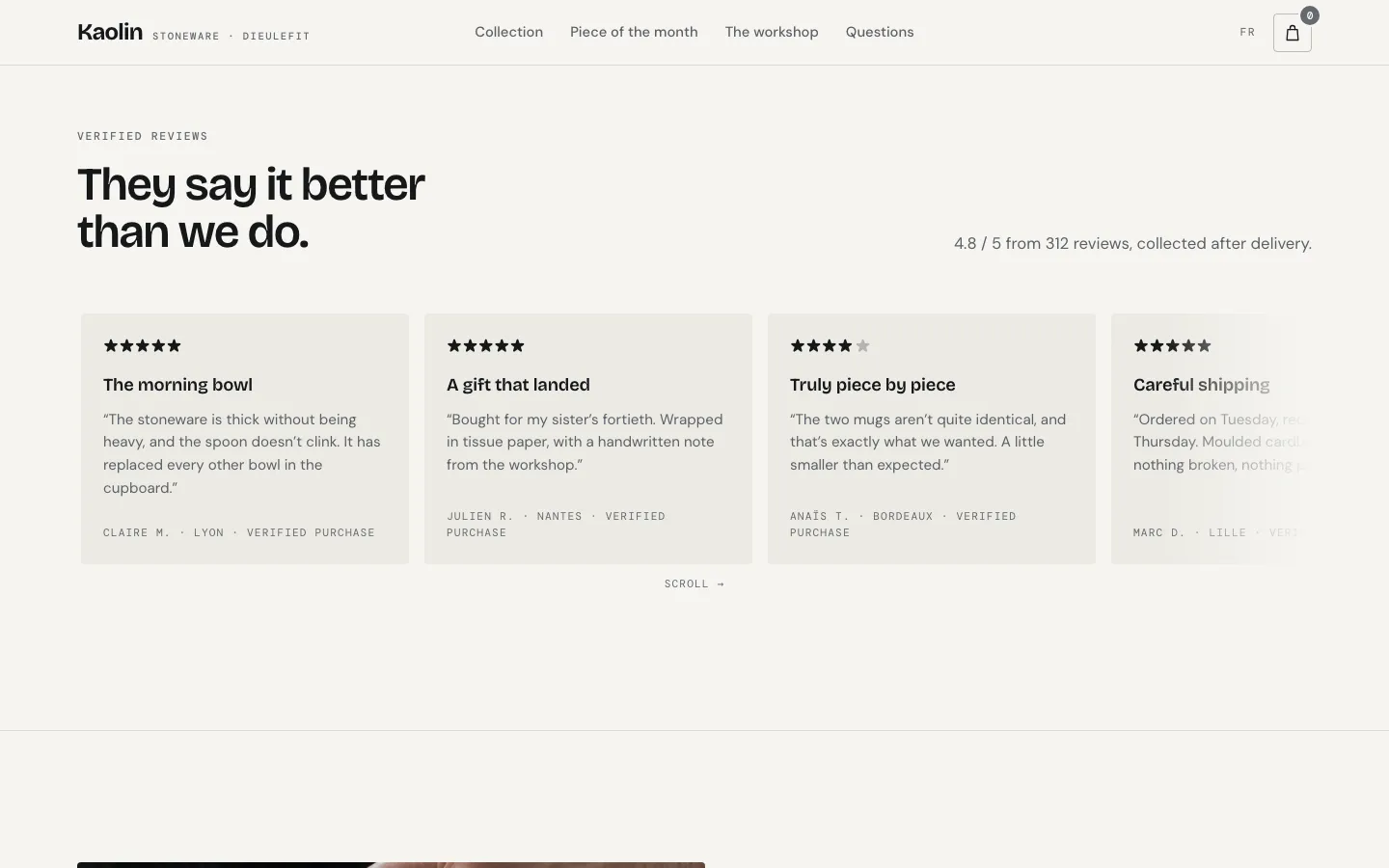Screen dimensions: 1389x868
Task: Select 'A gift that landed' review title
Action: pyautogui.click(x=518, y=385)
